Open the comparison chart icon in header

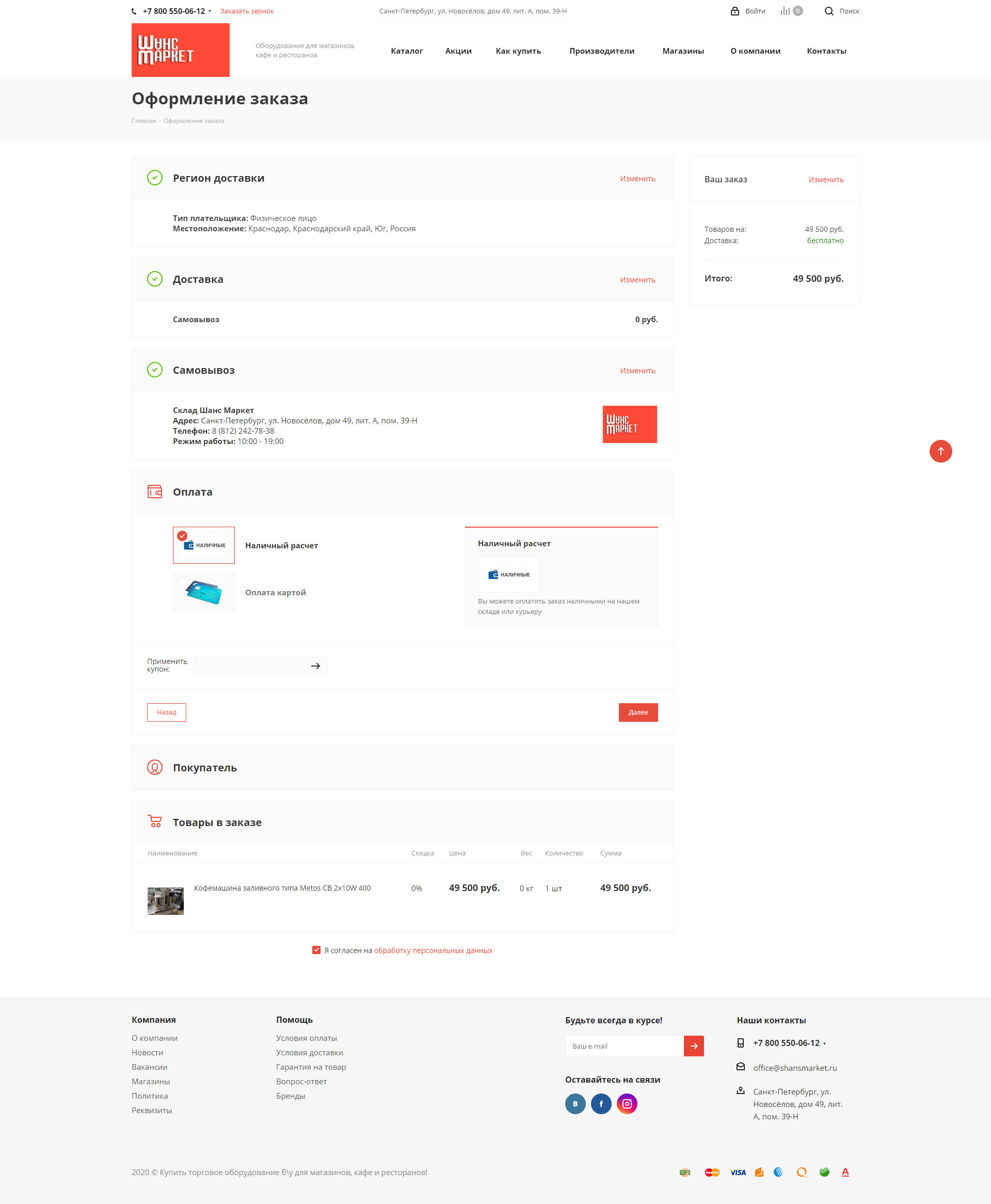[x=786, y=11]
